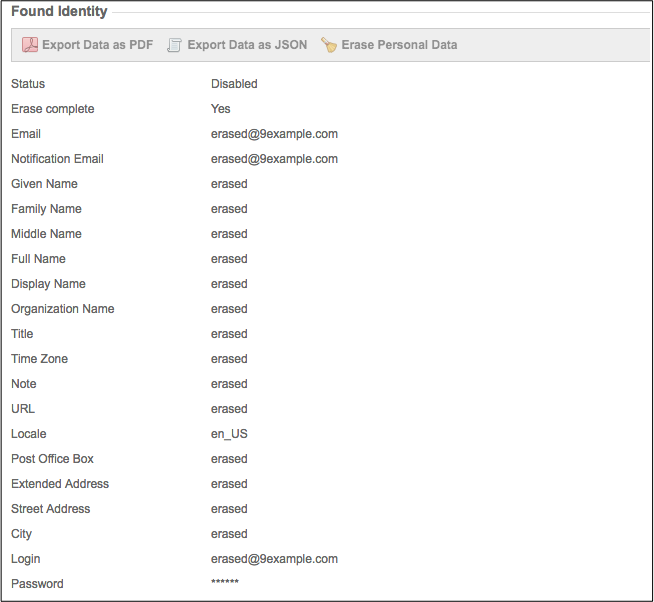Click the Given Name erased value
This screenshot has width=654, height=602.
pos(229,184)
